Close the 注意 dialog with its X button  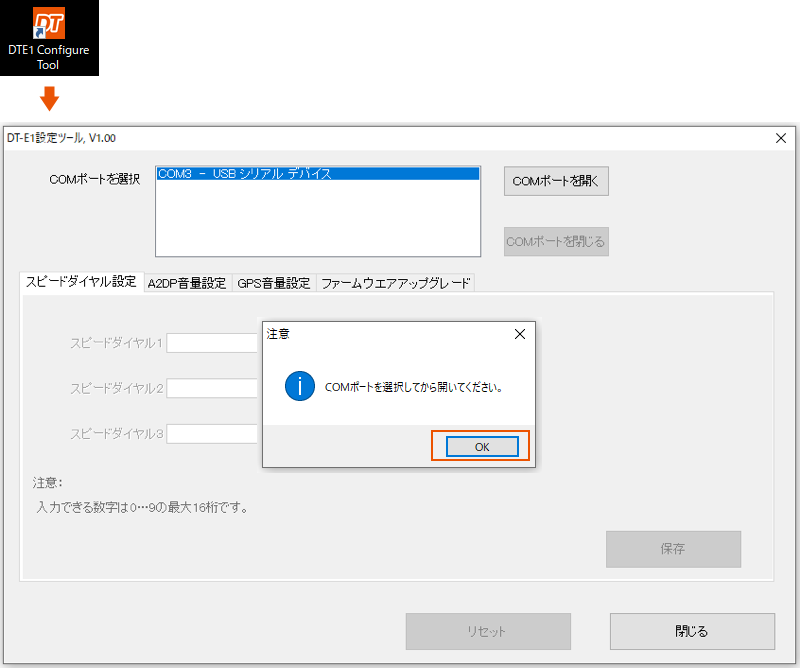pyautogui.click(x=519, y=335)
